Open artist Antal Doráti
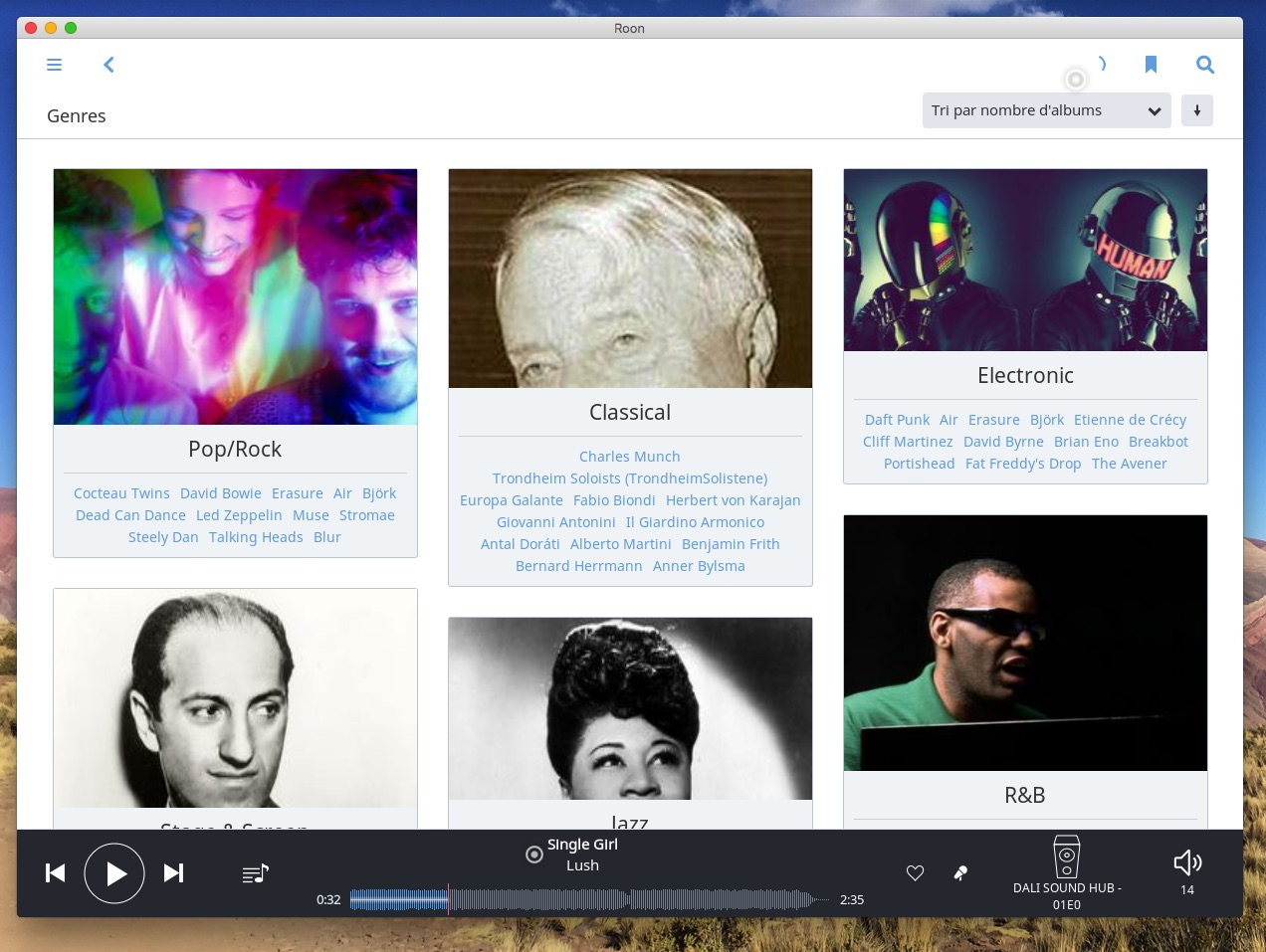 tap(521, 544)
